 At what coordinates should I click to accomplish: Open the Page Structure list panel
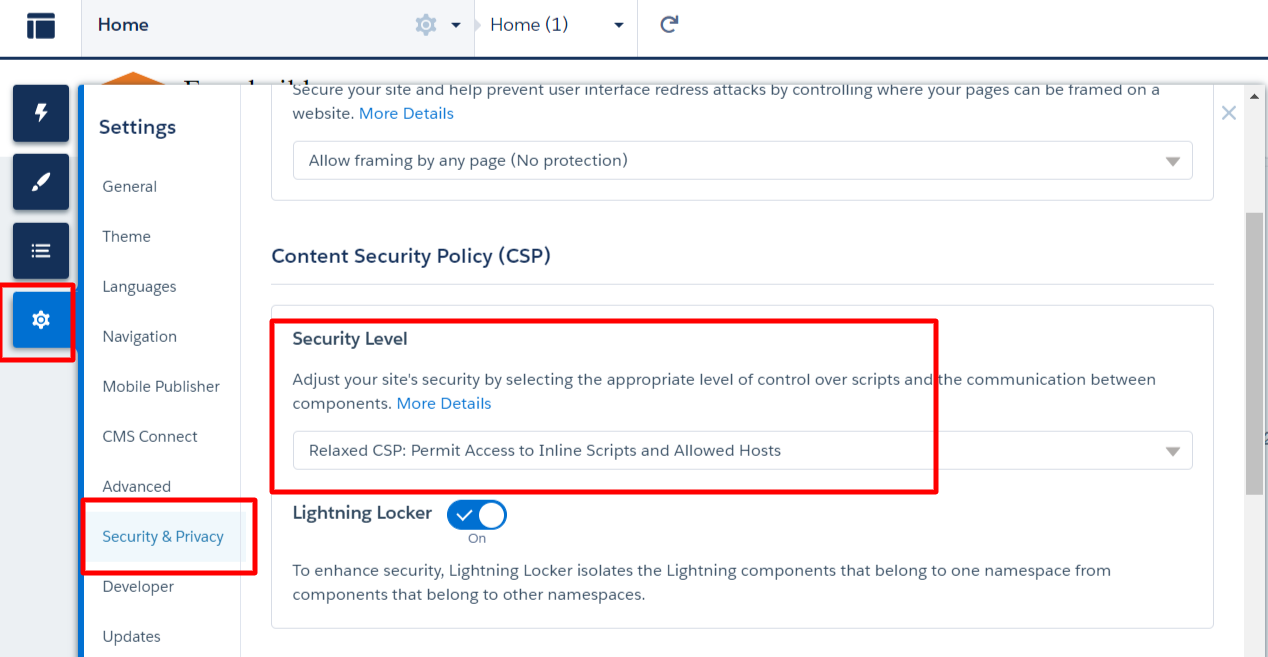41,251
